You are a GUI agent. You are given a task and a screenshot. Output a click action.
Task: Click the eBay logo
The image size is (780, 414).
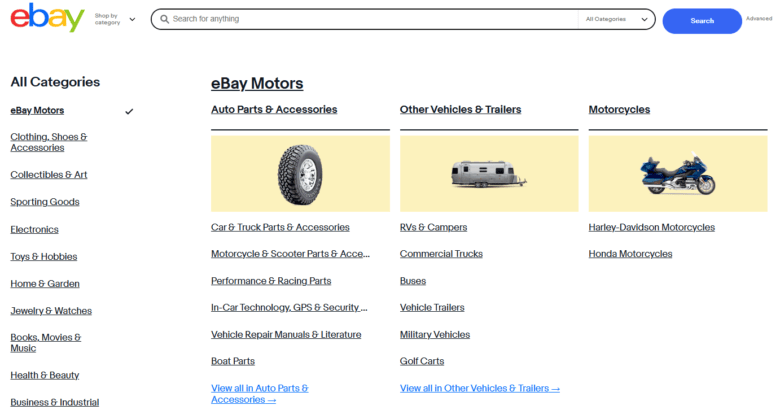click(48, 18)
